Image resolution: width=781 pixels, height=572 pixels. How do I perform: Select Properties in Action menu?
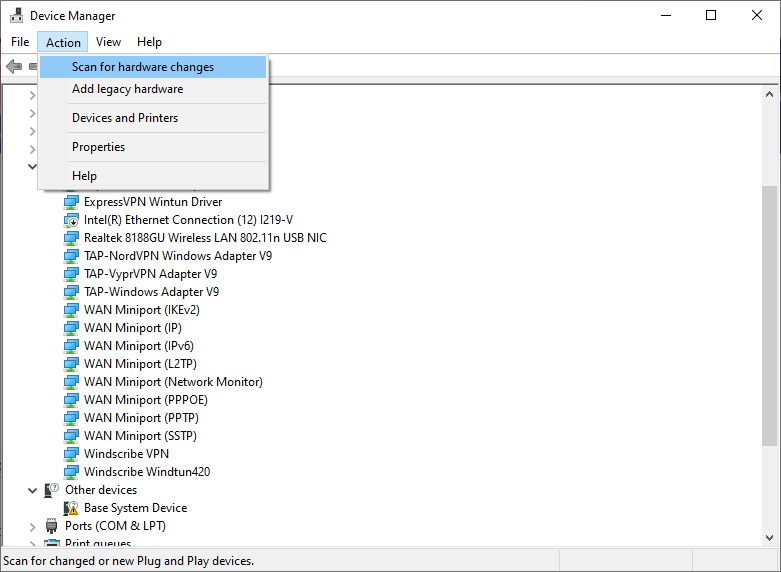(153, 146)
